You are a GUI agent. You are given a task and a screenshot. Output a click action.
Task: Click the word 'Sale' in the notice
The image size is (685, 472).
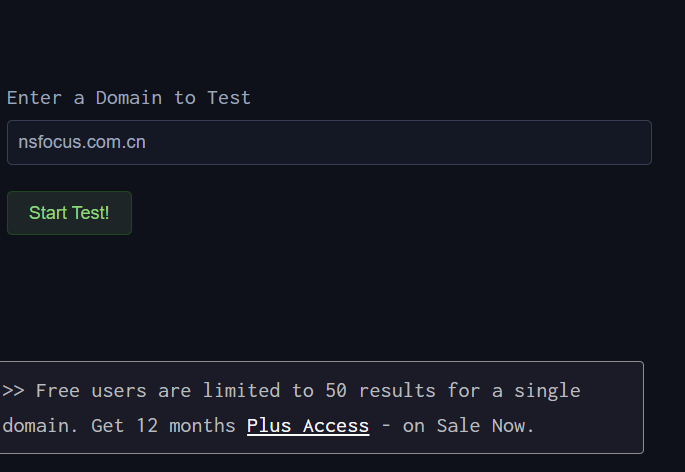(x=458, y=426)
